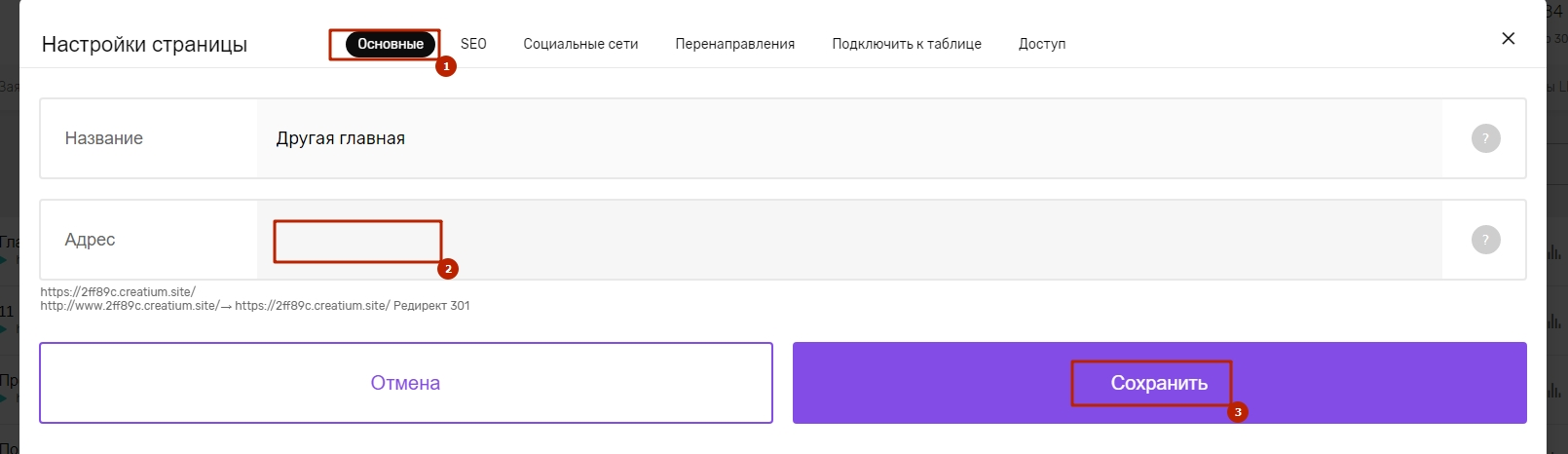Close the page settings dialog
This screenshot has width=1568, height=454.
pyautogui.click(x=1508, y=38)
